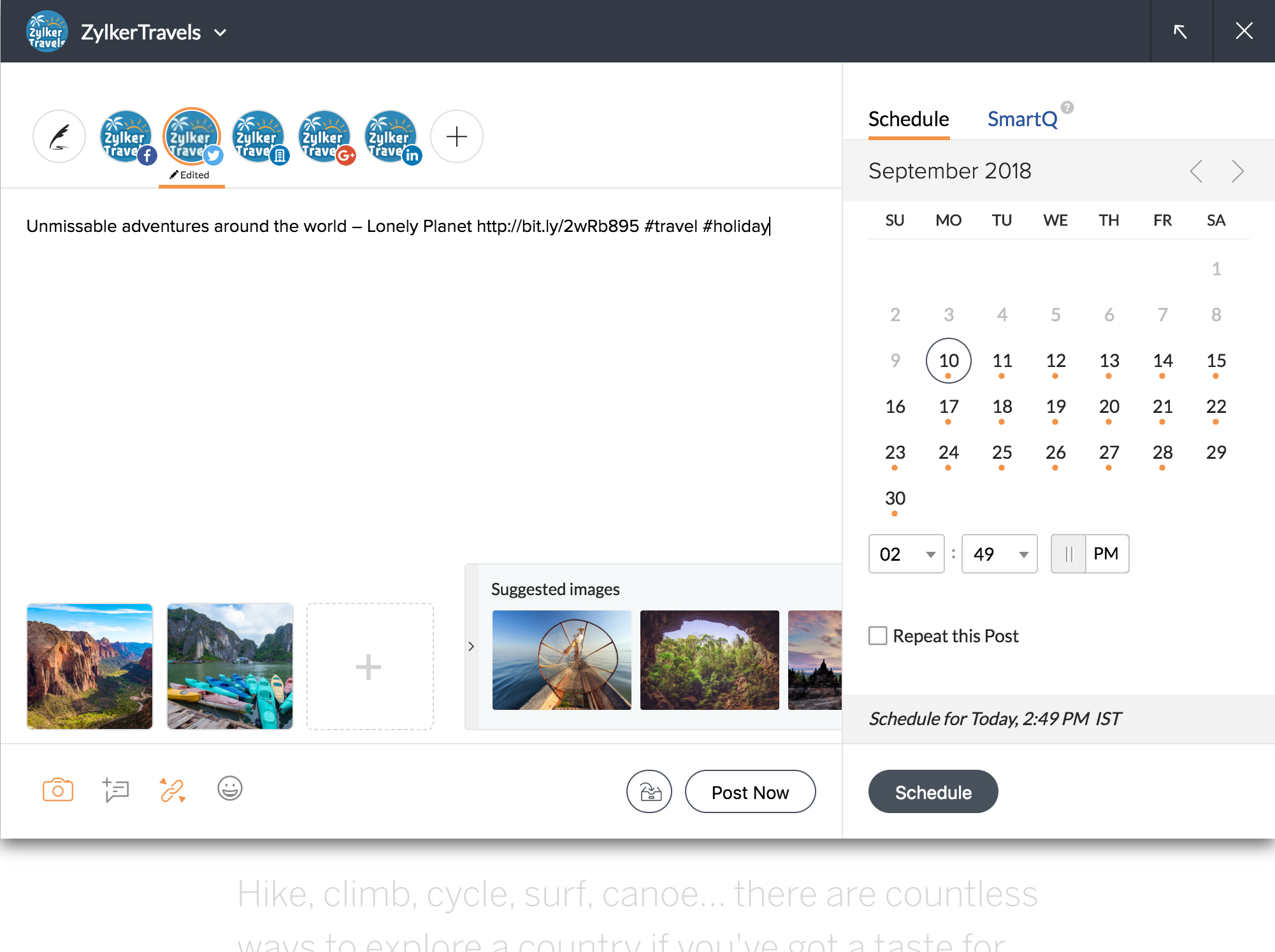This screenshot has width=1275, height=952.
Task: Expand the ZylkerTravels brand dropdown
Action: [220, 32]
